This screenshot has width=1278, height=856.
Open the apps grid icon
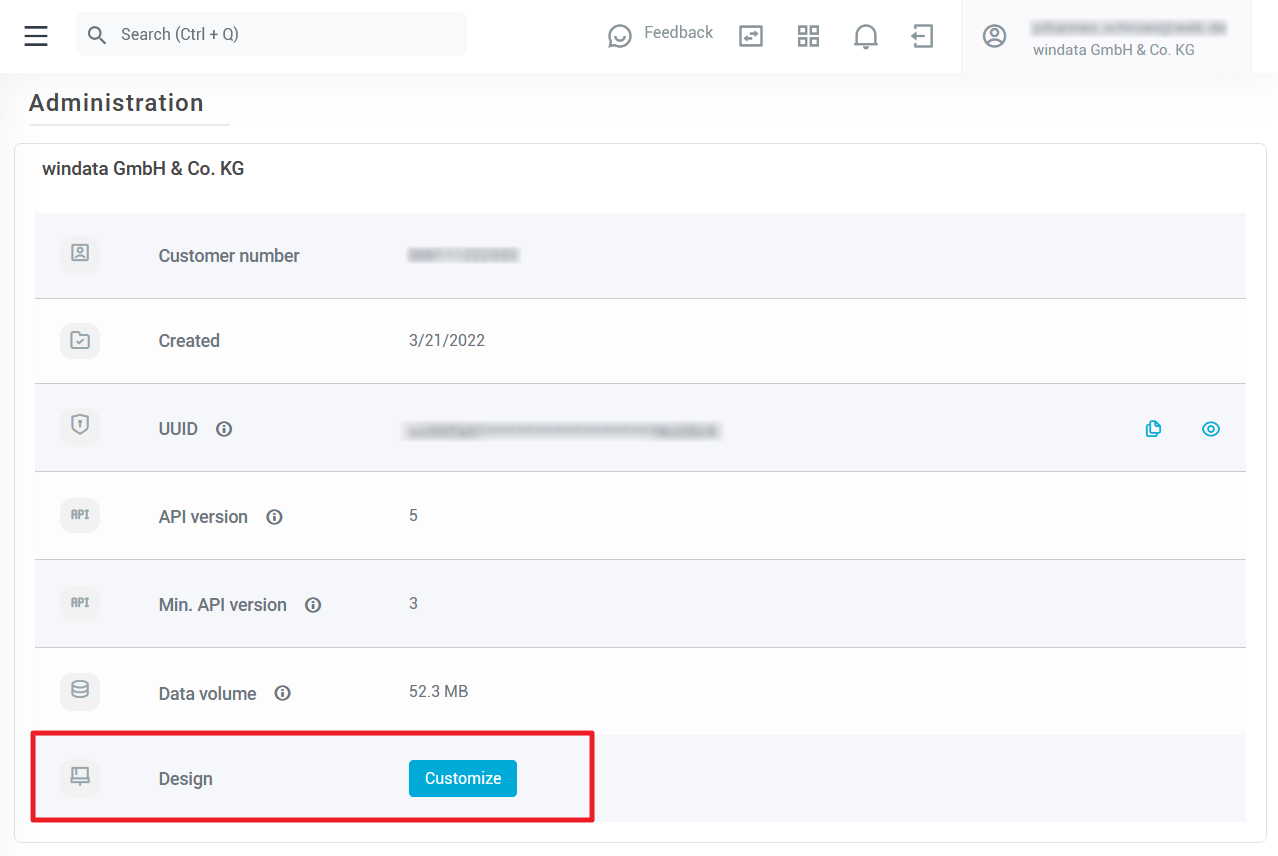(808, 36)
